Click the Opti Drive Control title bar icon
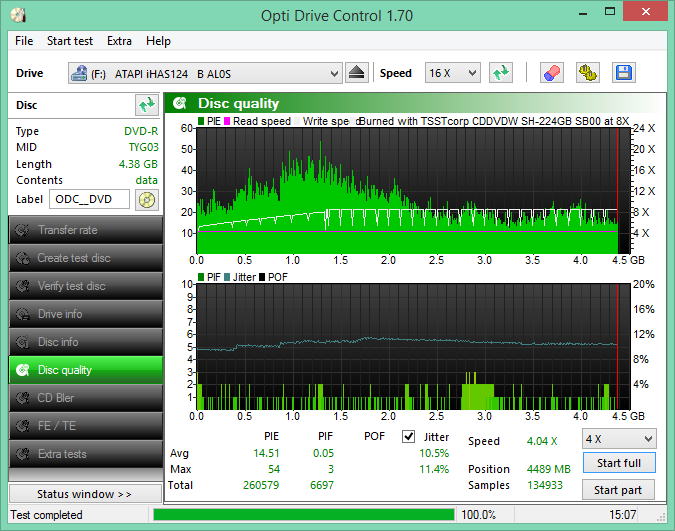The width and height of the screenshot is (675, 531). pyautogui.click(x=19, y=16)
